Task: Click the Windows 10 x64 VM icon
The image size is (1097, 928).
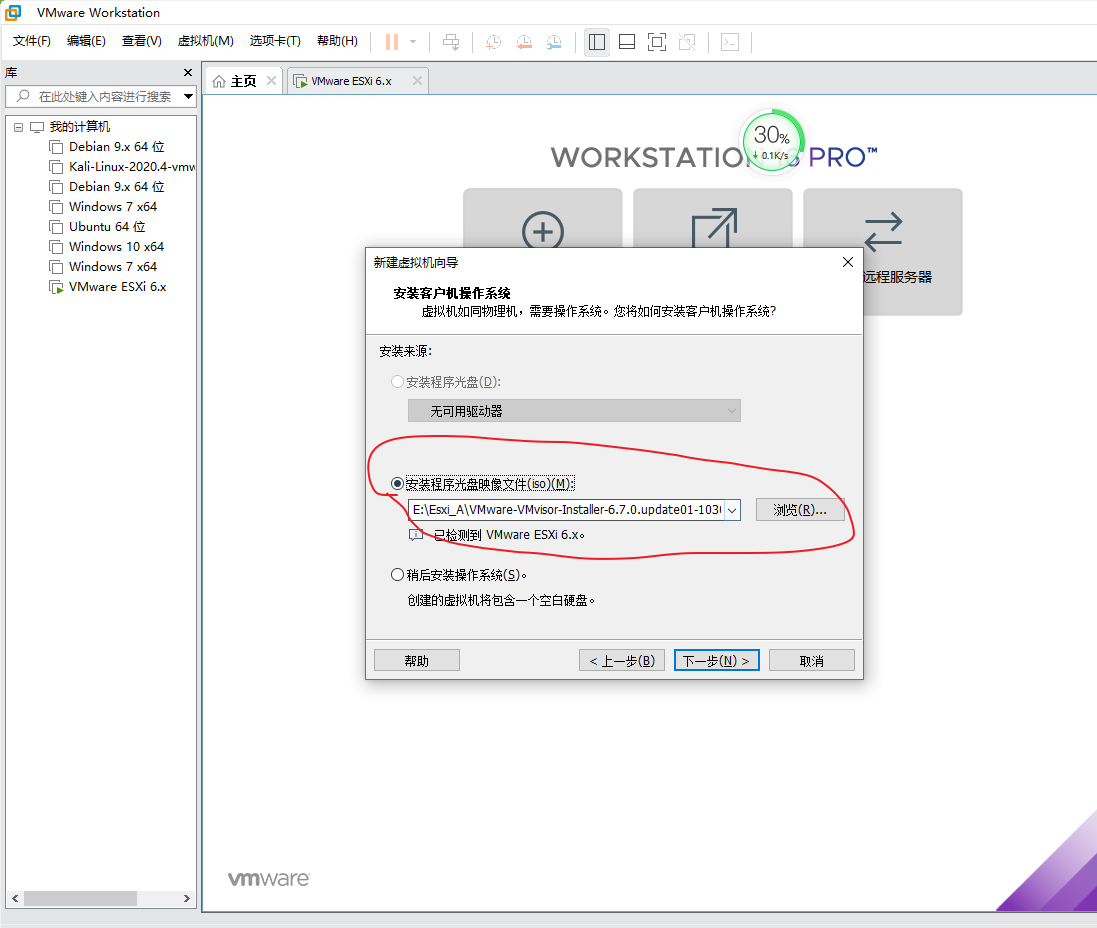Action: coord(56,247)
